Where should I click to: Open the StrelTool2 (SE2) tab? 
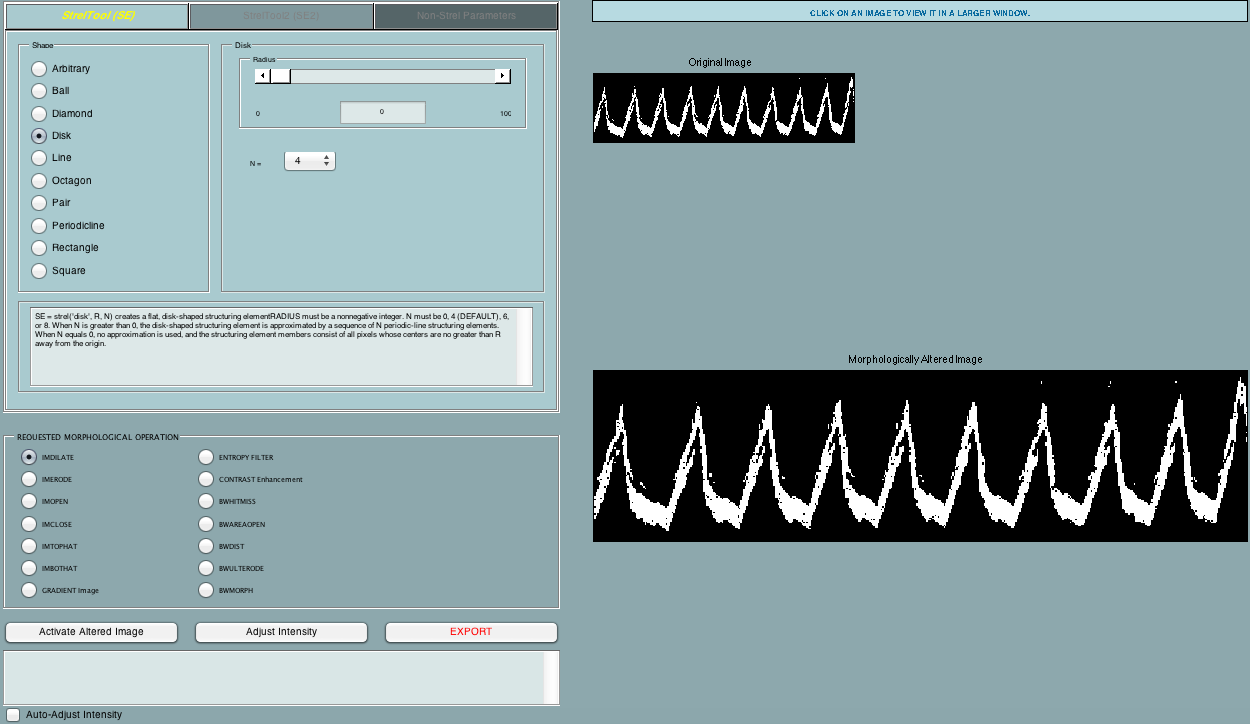[x=281, y=16]
